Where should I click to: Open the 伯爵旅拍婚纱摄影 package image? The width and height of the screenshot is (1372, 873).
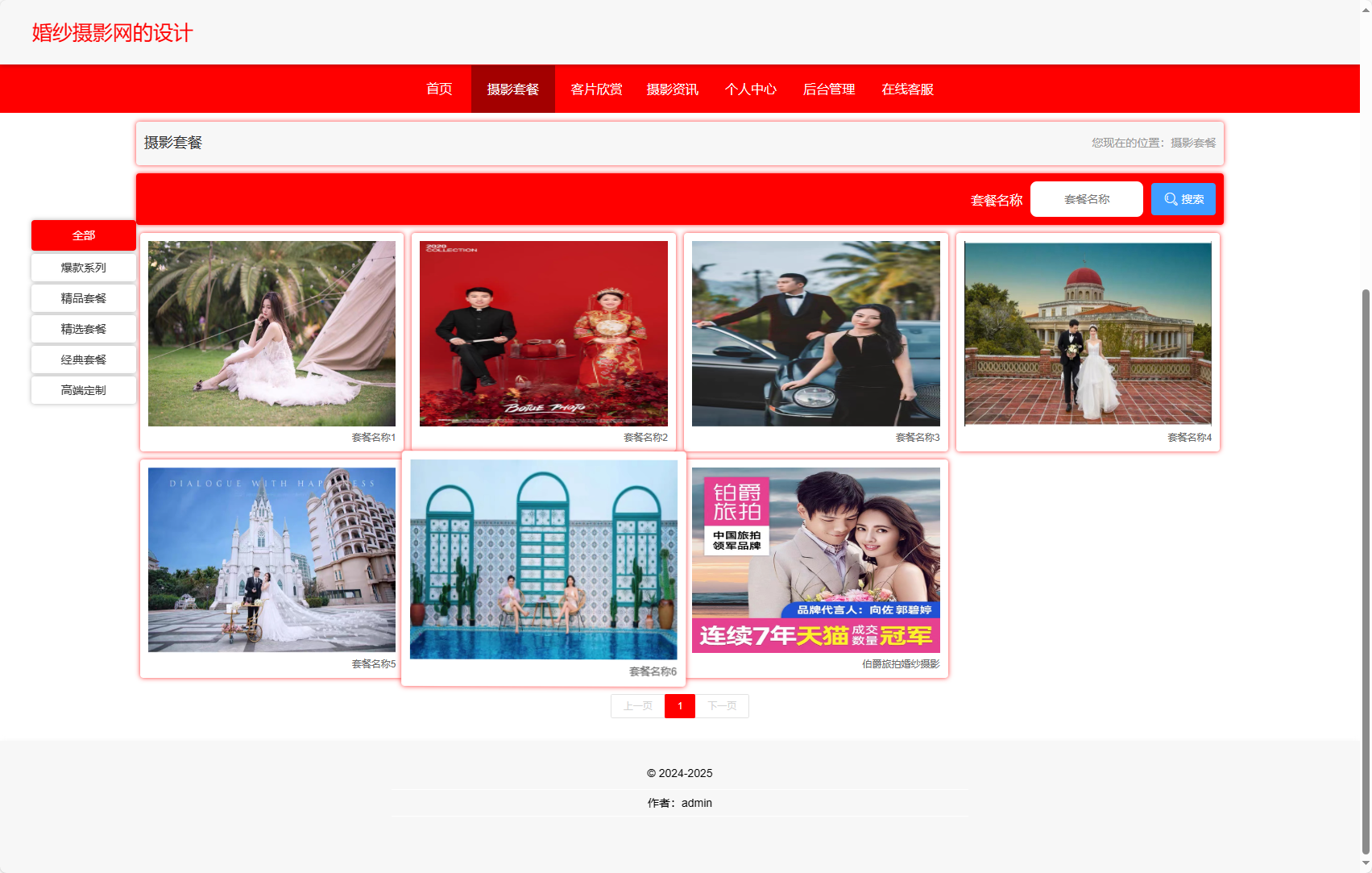coord(816,560)
